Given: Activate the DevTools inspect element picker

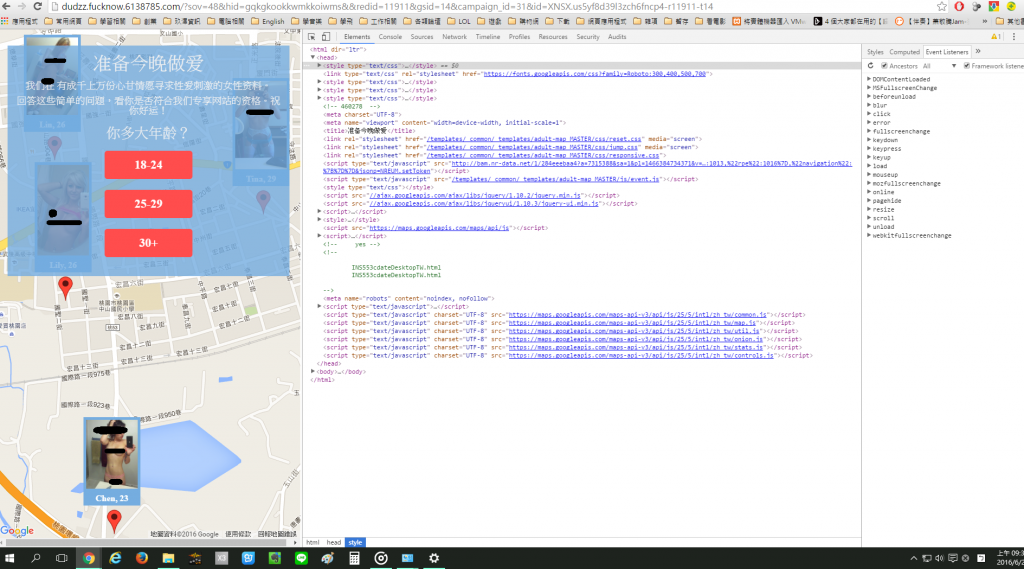Looking at the screenshot, I should tap(312, 37).
